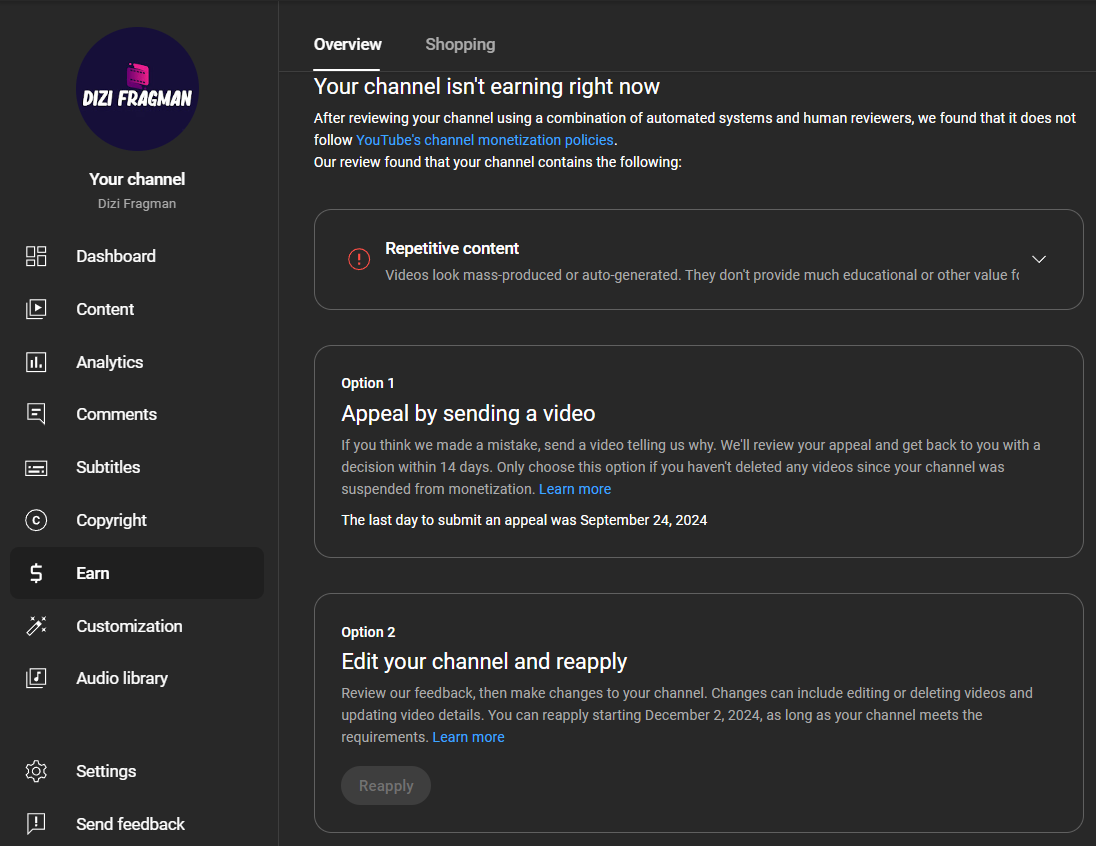Click the Option 1 label
Image resolution: width=1096 pixels, height=846 pixels.
pyautogui.click(x=368, y=383)
